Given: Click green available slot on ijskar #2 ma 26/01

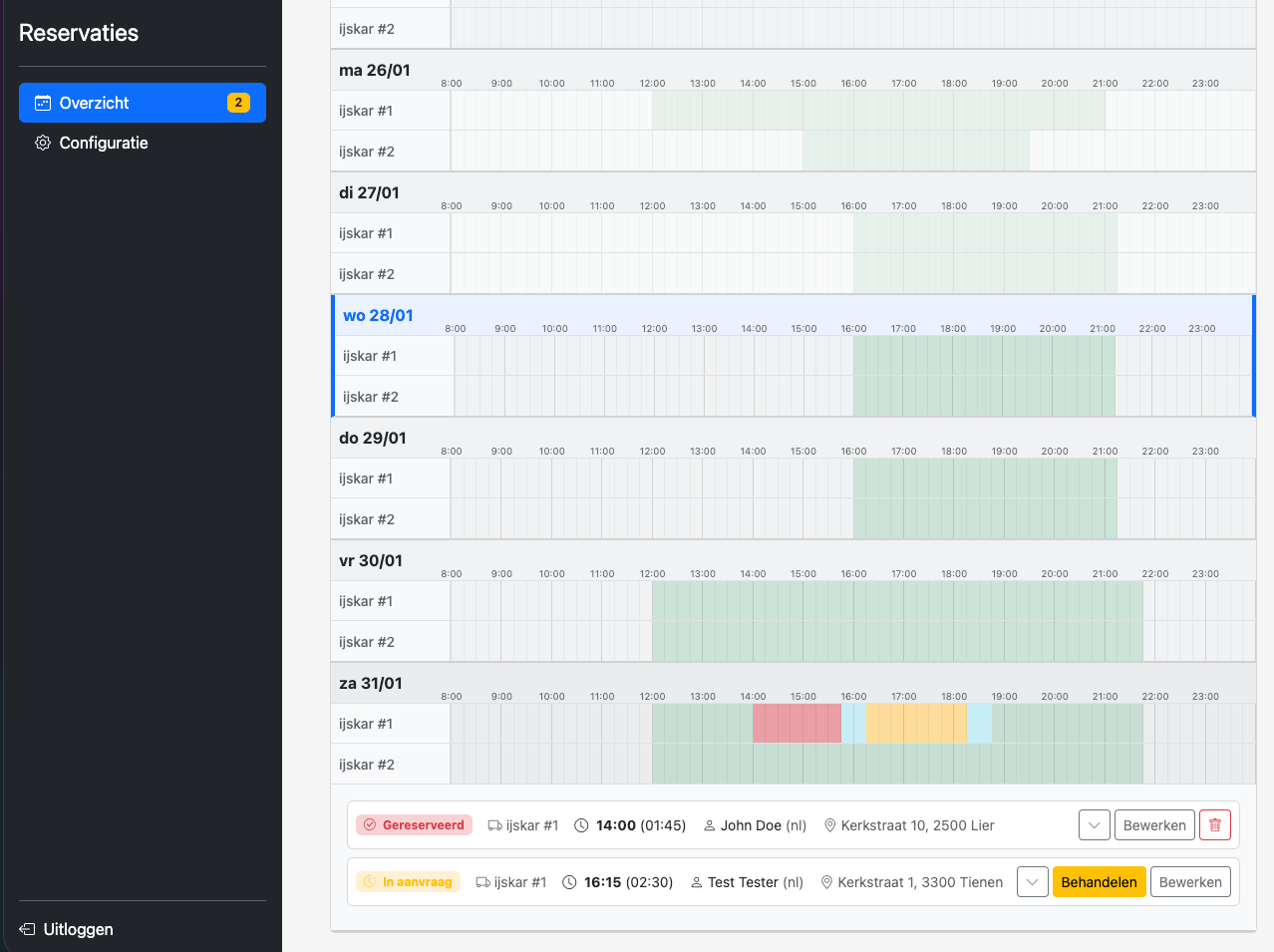Looking at the screenshot, I should (x=916, y=152).
